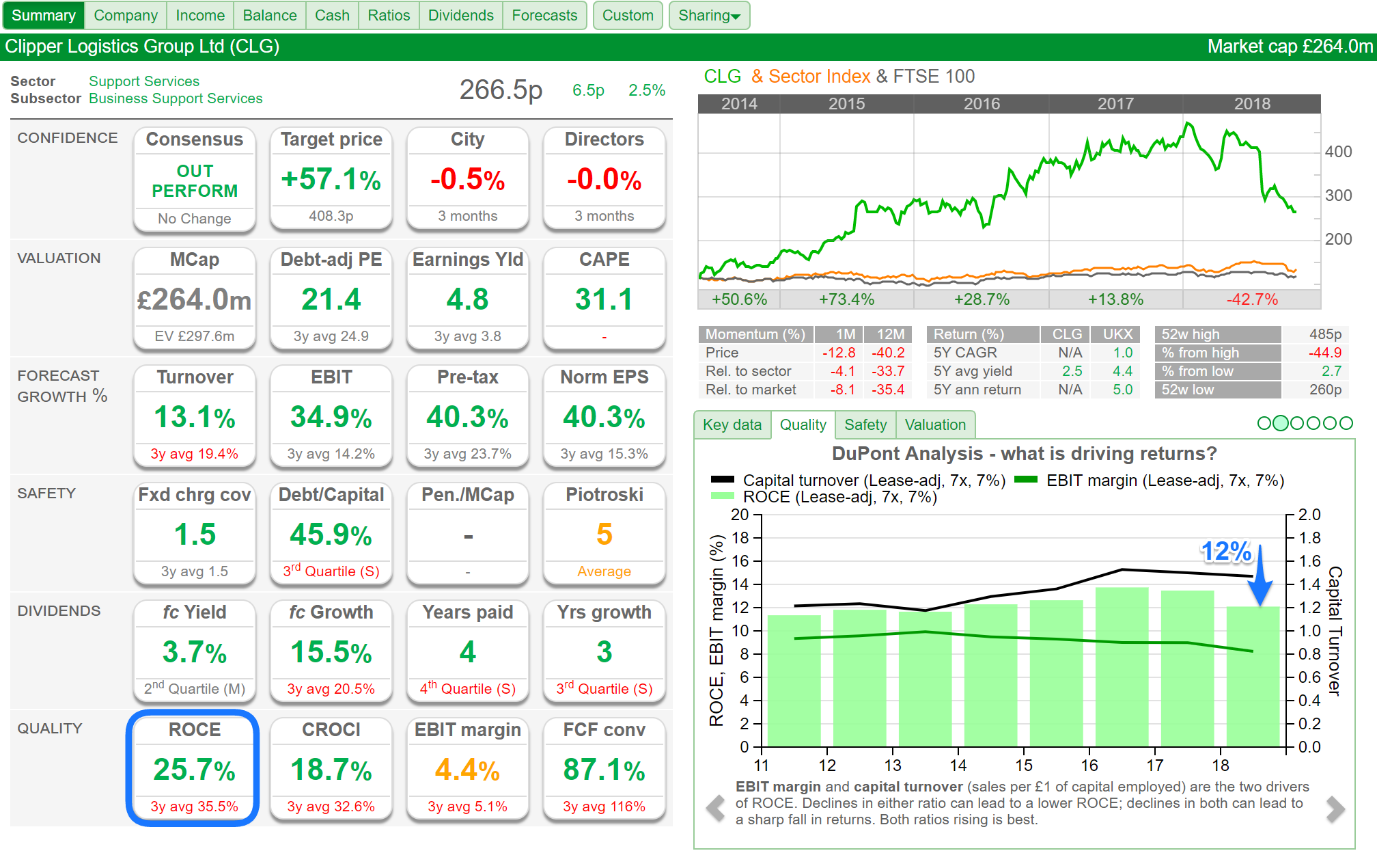The height and width of the screenshot is (853, 1377).
Task: Click the Norm EPS card
Action: [604, 416]
